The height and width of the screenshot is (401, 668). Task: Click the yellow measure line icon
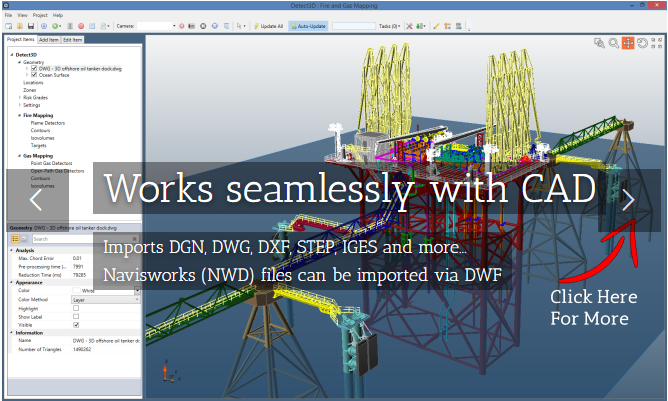pos(436,26)
